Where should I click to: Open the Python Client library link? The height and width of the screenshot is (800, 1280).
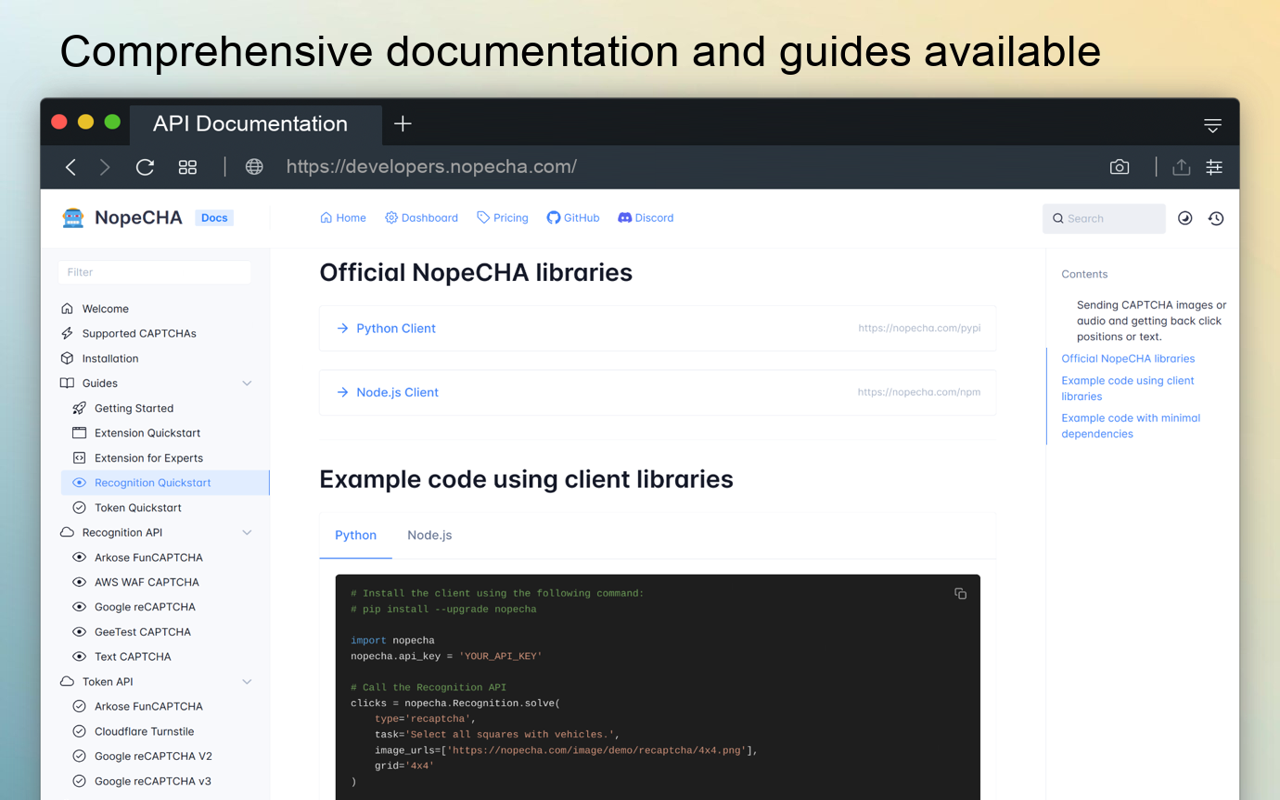coord(395,328)
